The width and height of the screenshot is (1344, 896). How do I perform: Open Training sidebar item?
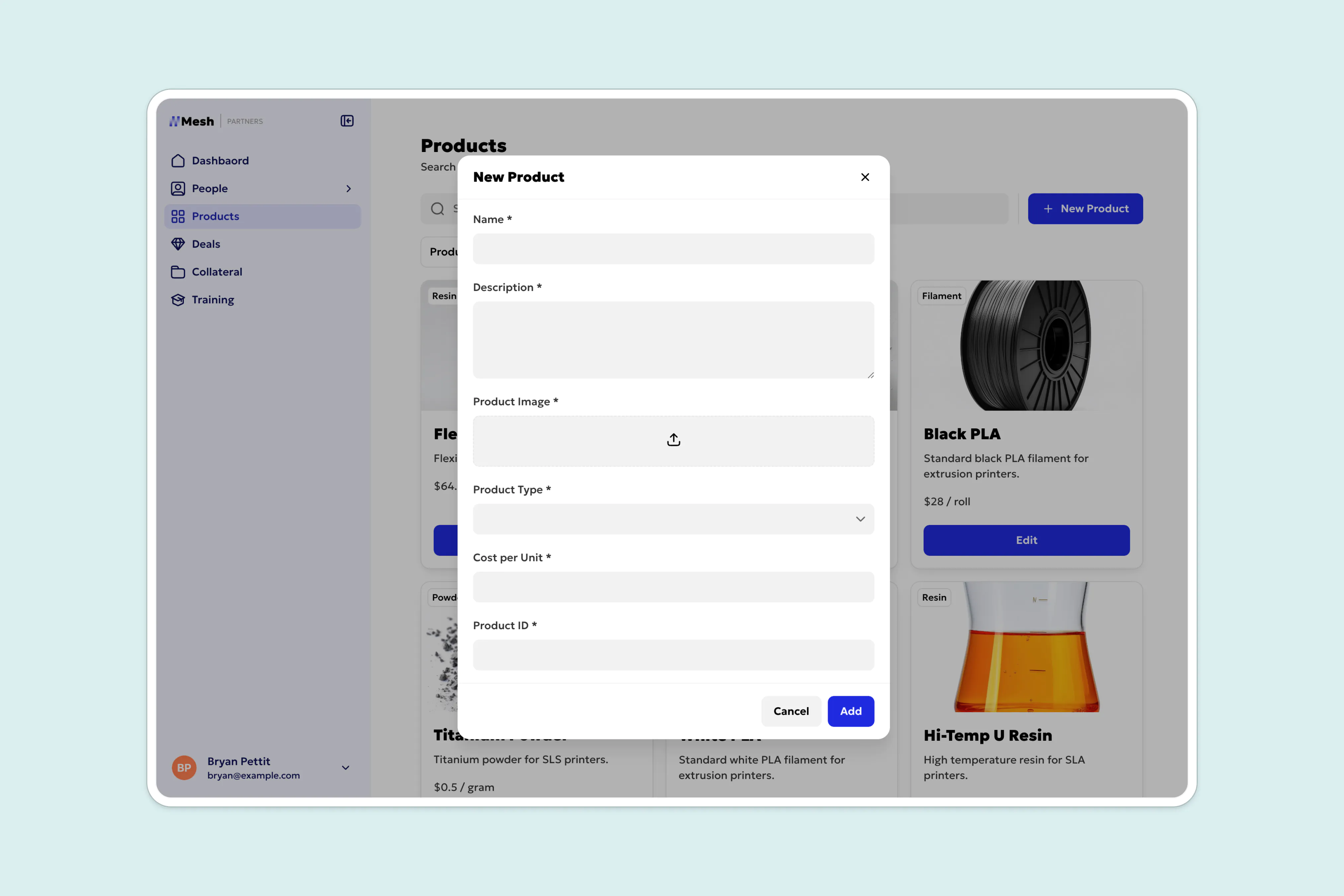coord(213,300)
